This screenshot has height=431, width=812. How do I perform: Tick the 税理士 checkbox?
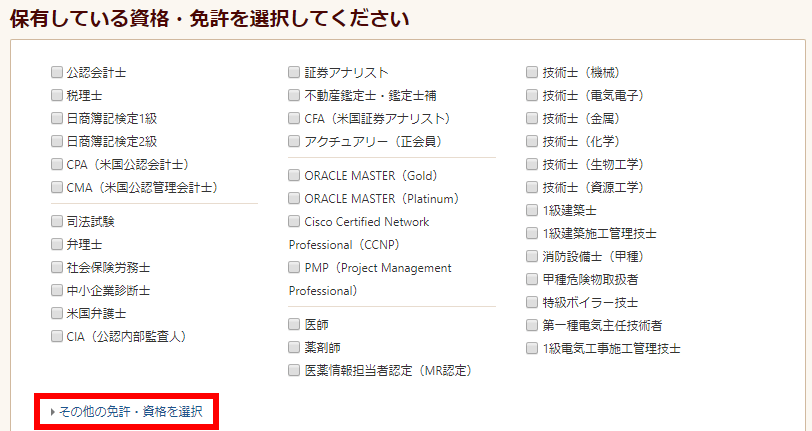click(57, 95)
